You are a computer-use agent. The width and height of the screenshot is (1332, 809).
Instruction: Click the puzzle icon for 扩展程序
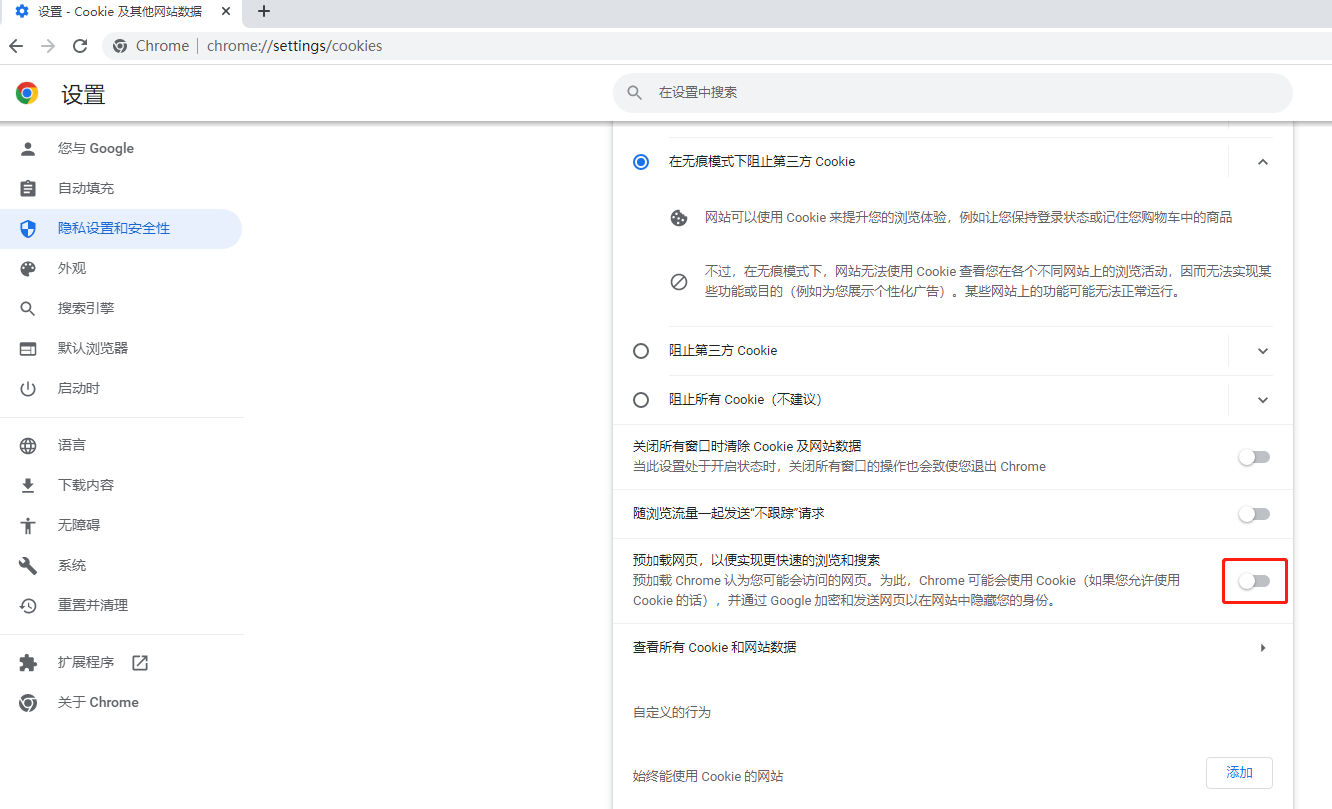28,663
